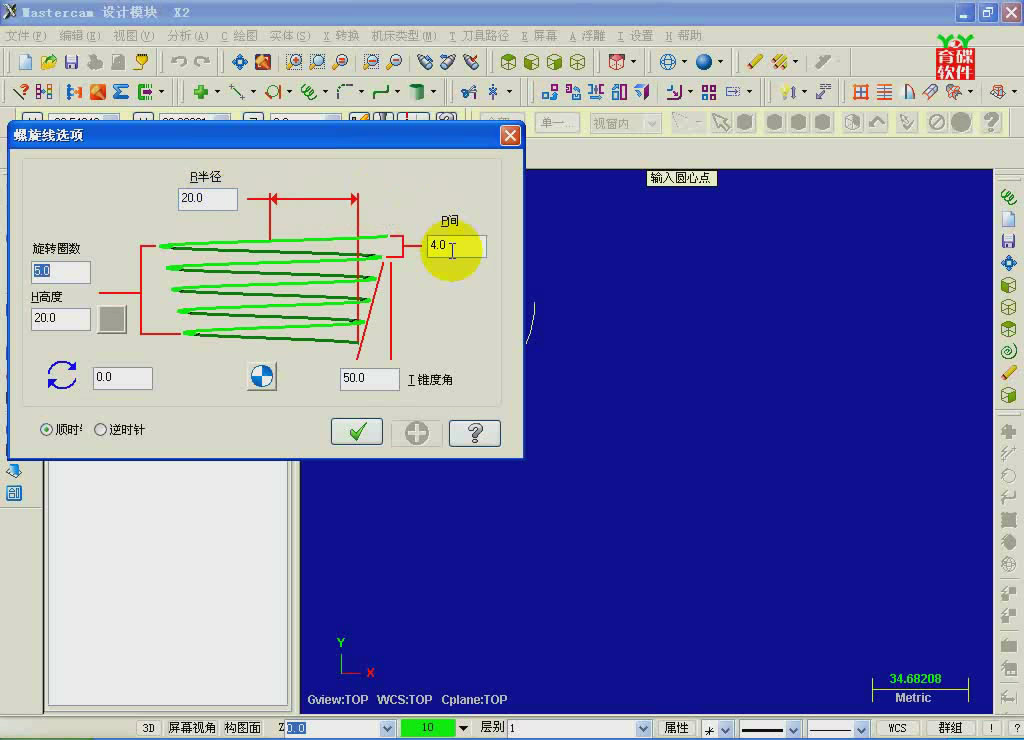Screen dimensions: 1024x740
Task: Click the blue Sigma icon
Action: 121,92
